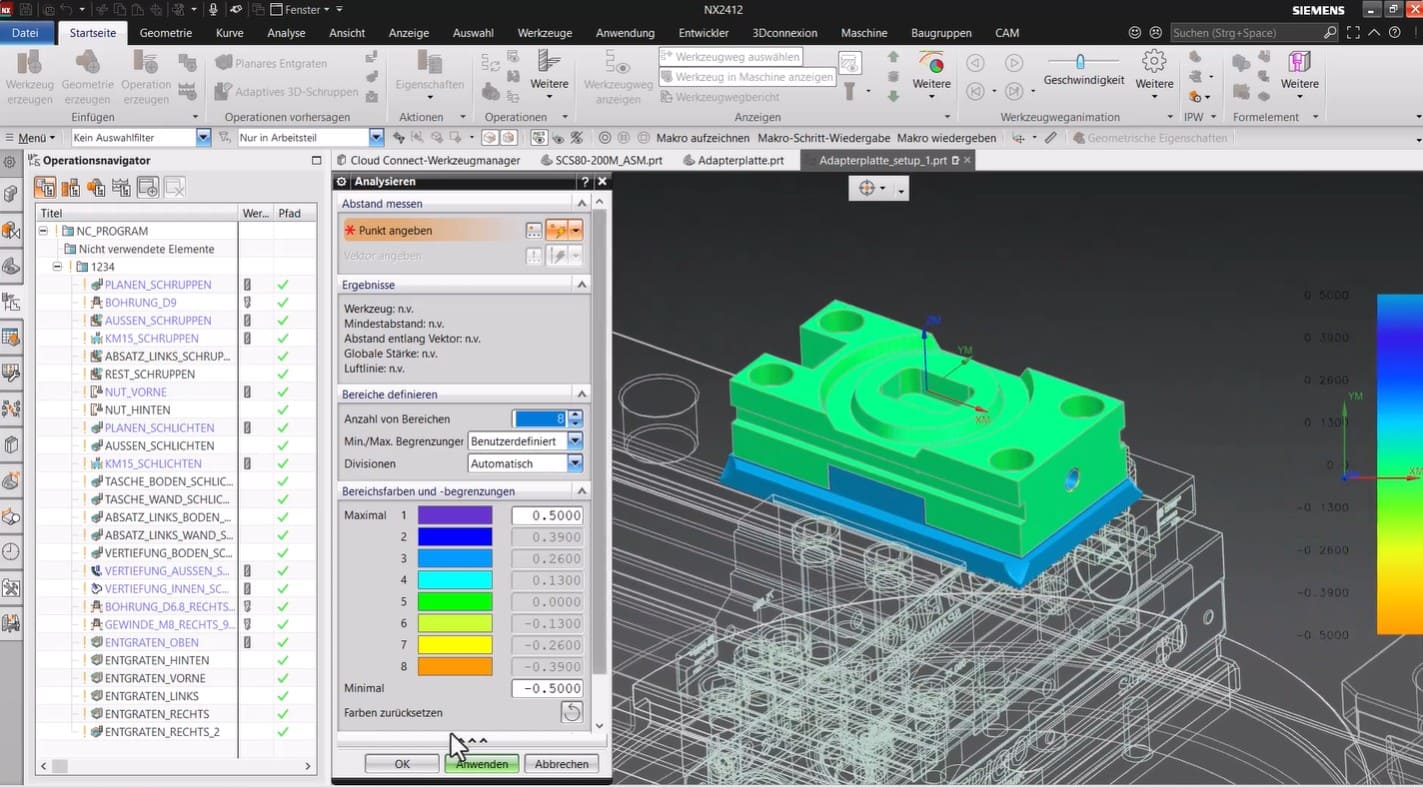Collapse the 1234 program group
This screenshot has width=1423, height=788.
[x=58, y=267]
